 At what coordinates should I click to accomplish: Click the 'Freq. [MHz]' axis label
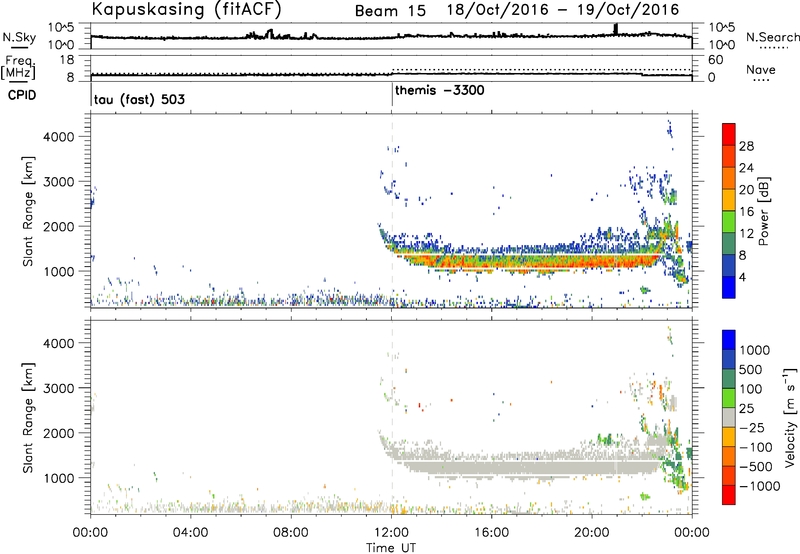point(18,68)
